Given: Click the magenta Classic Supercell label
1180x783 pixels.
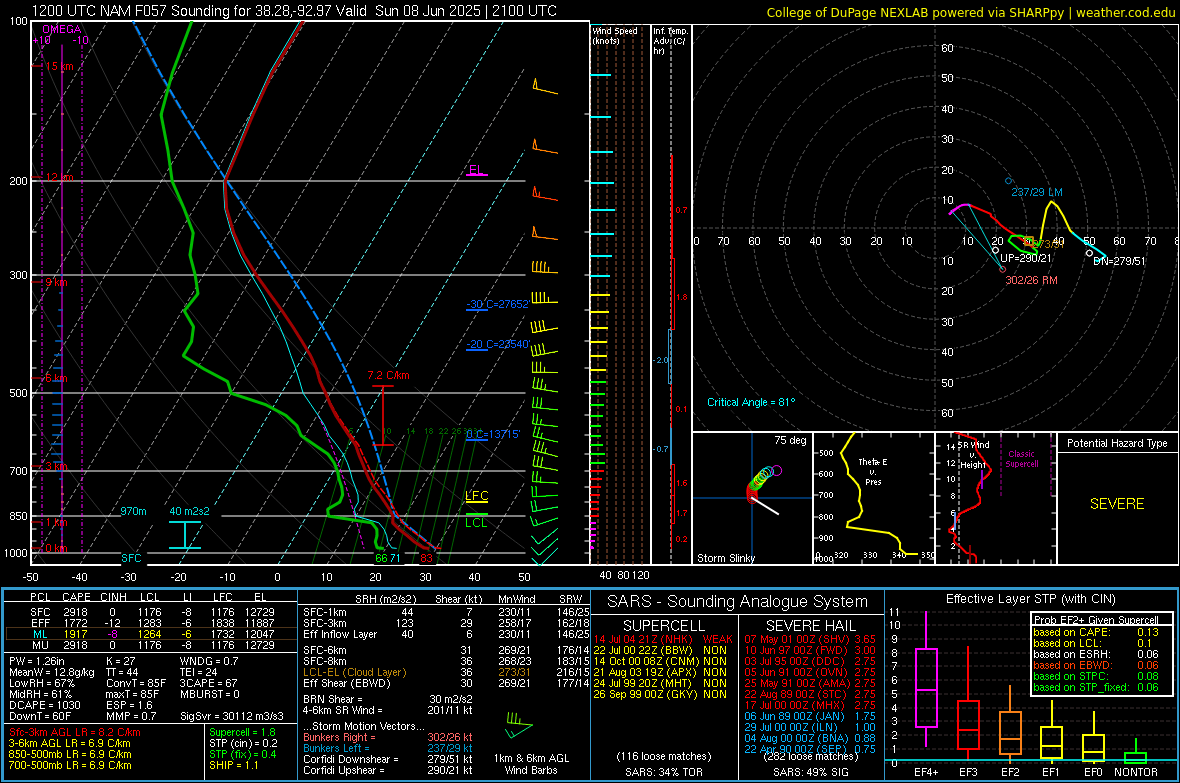Looking at the screenshot, I should tap(1022, 459).
